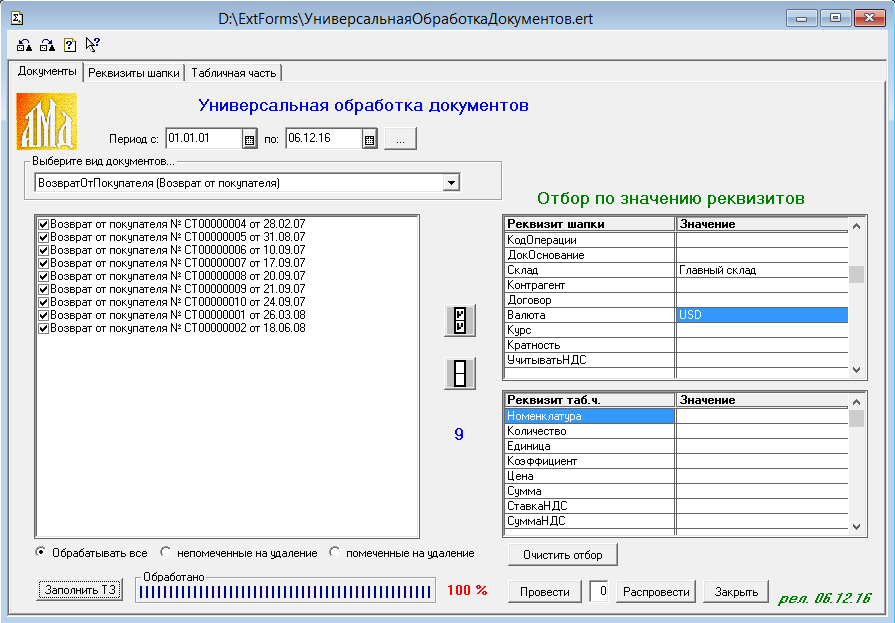
Task: Click scrollbar thumb of 'Реквизит шапки' table
Action: (856, 274)
